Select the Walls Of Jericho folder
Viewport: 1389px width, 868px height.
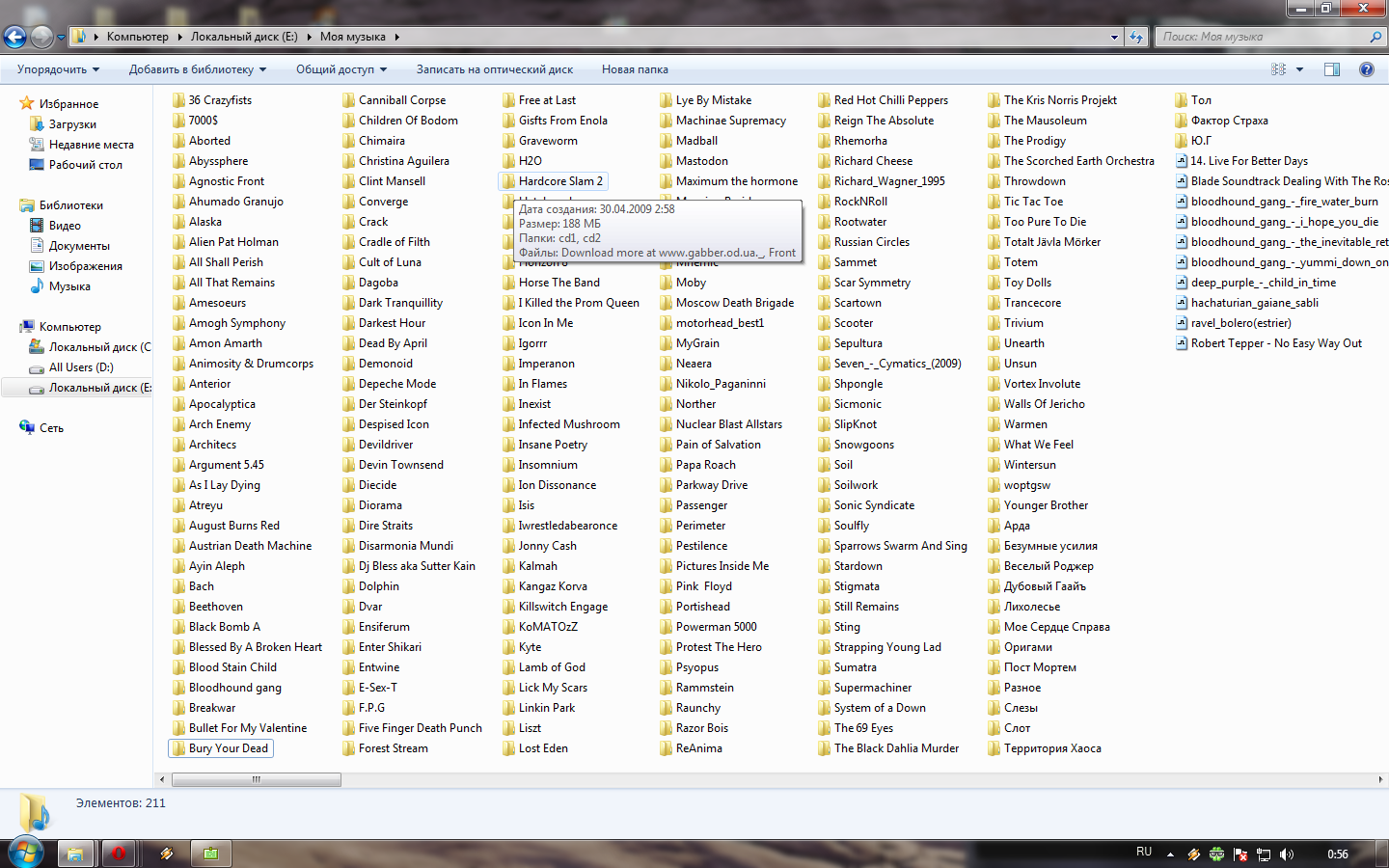pyautogui.click(x=1037, y=404)
